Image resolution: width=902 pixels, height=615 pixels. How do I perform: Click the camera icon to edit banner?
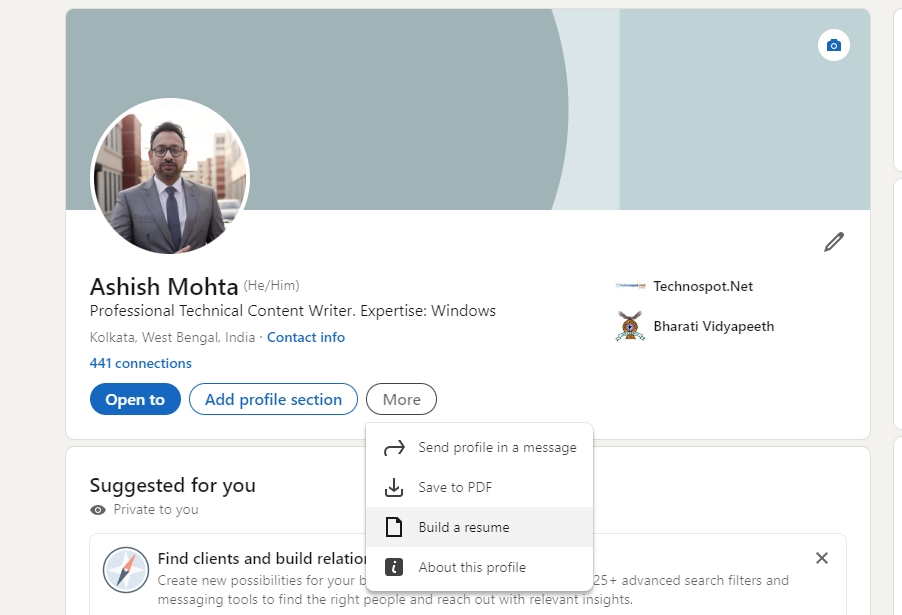(x=833, y=45)
